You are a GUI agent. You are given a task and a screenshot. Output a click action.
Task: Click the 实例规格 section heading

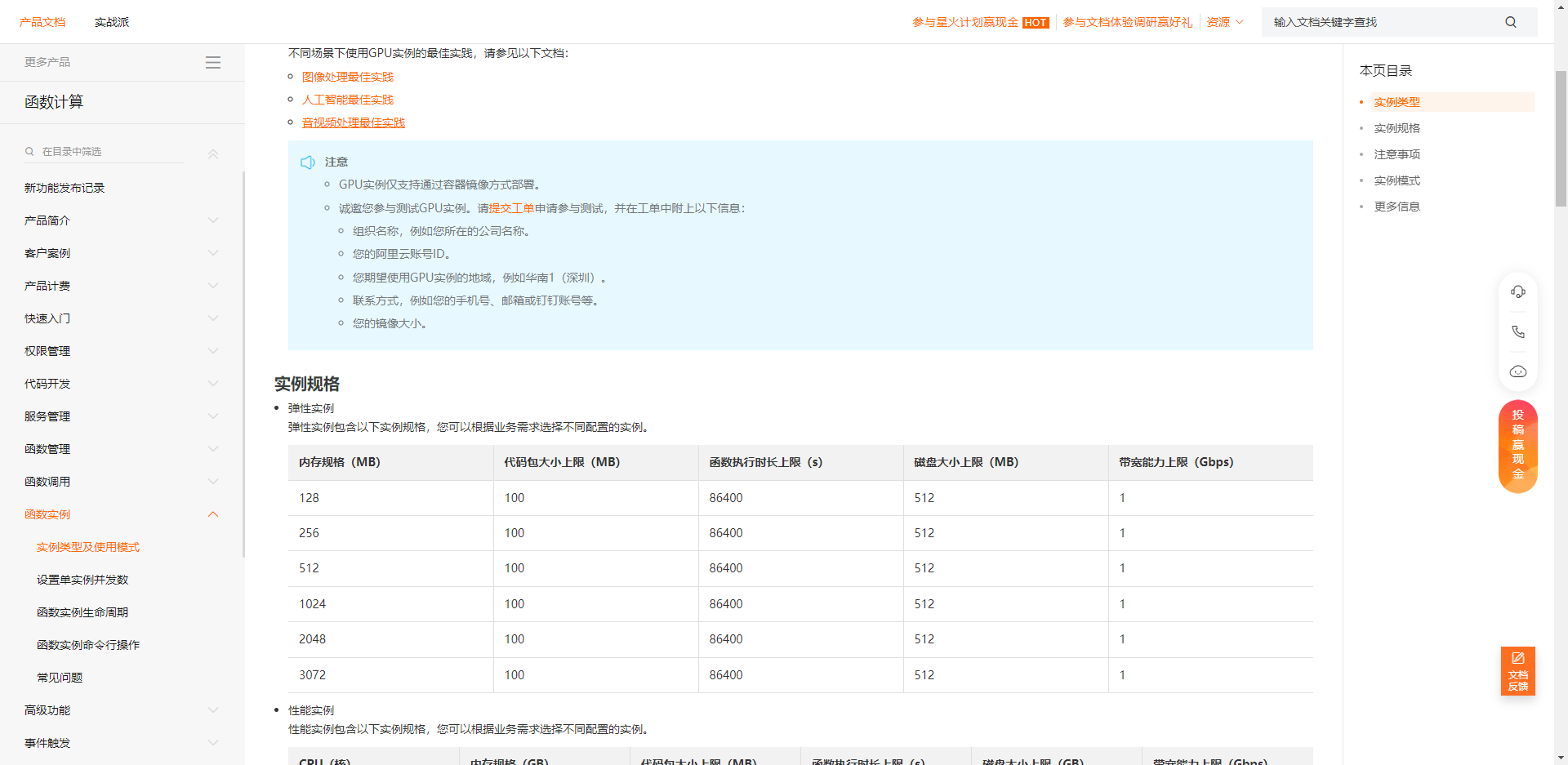click(307, 384)
